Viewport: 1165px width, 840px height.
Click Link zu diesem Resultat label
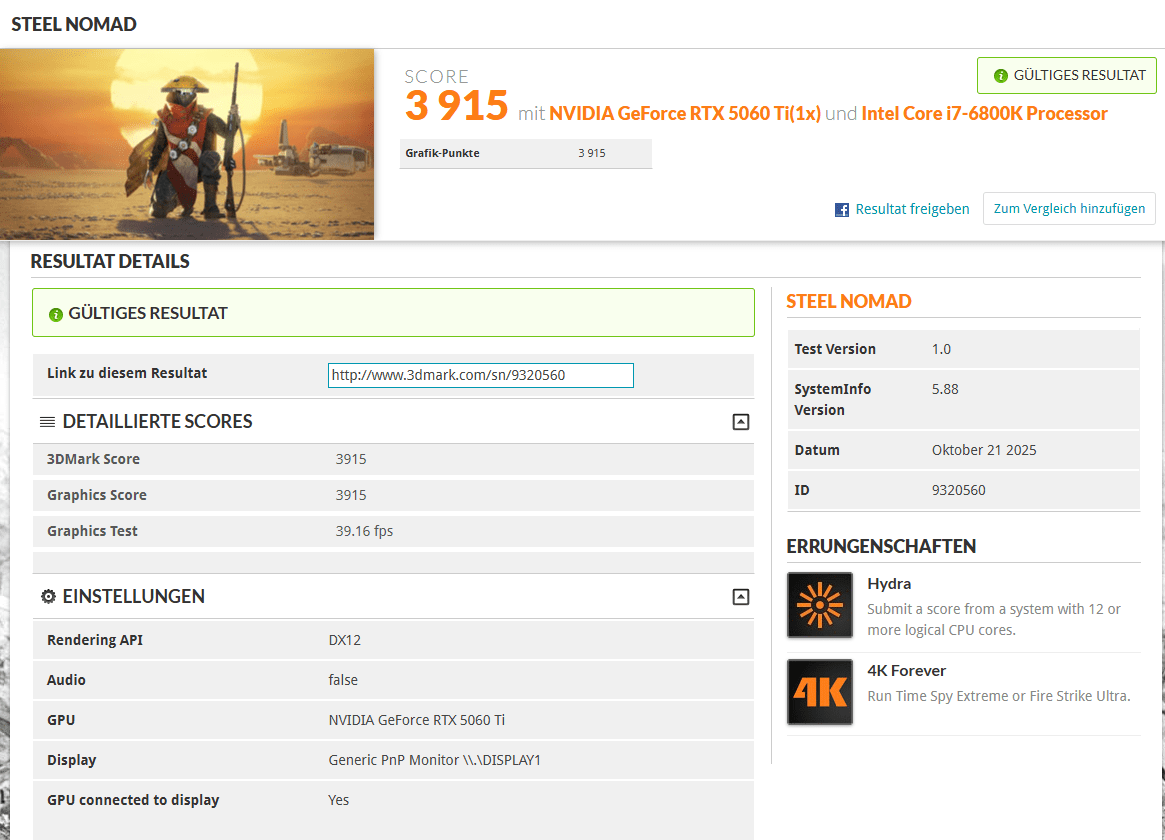tap(127, 374)
